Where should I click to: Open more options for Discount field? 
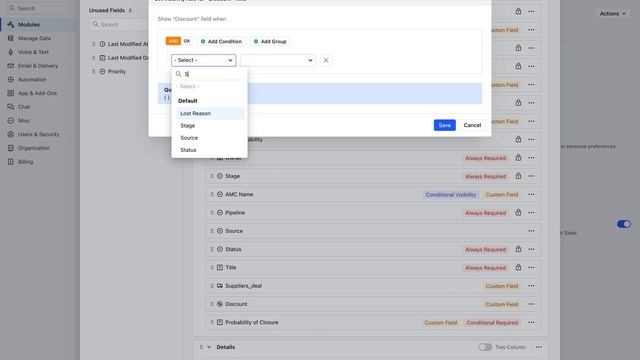[531, 304]
